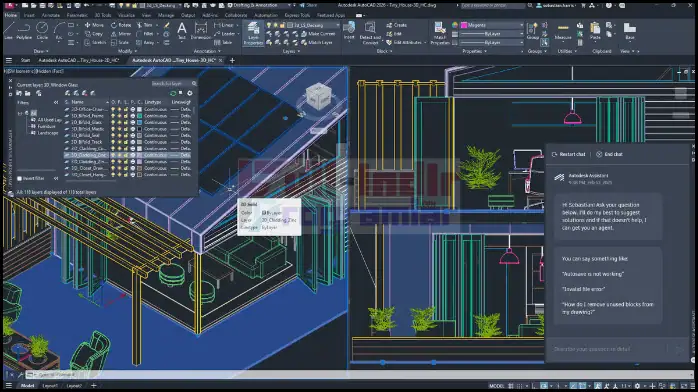Viewport: 698px width, 392px height.
Task: Open the Manage ribbon tab
Action: [x=166, y=15]
